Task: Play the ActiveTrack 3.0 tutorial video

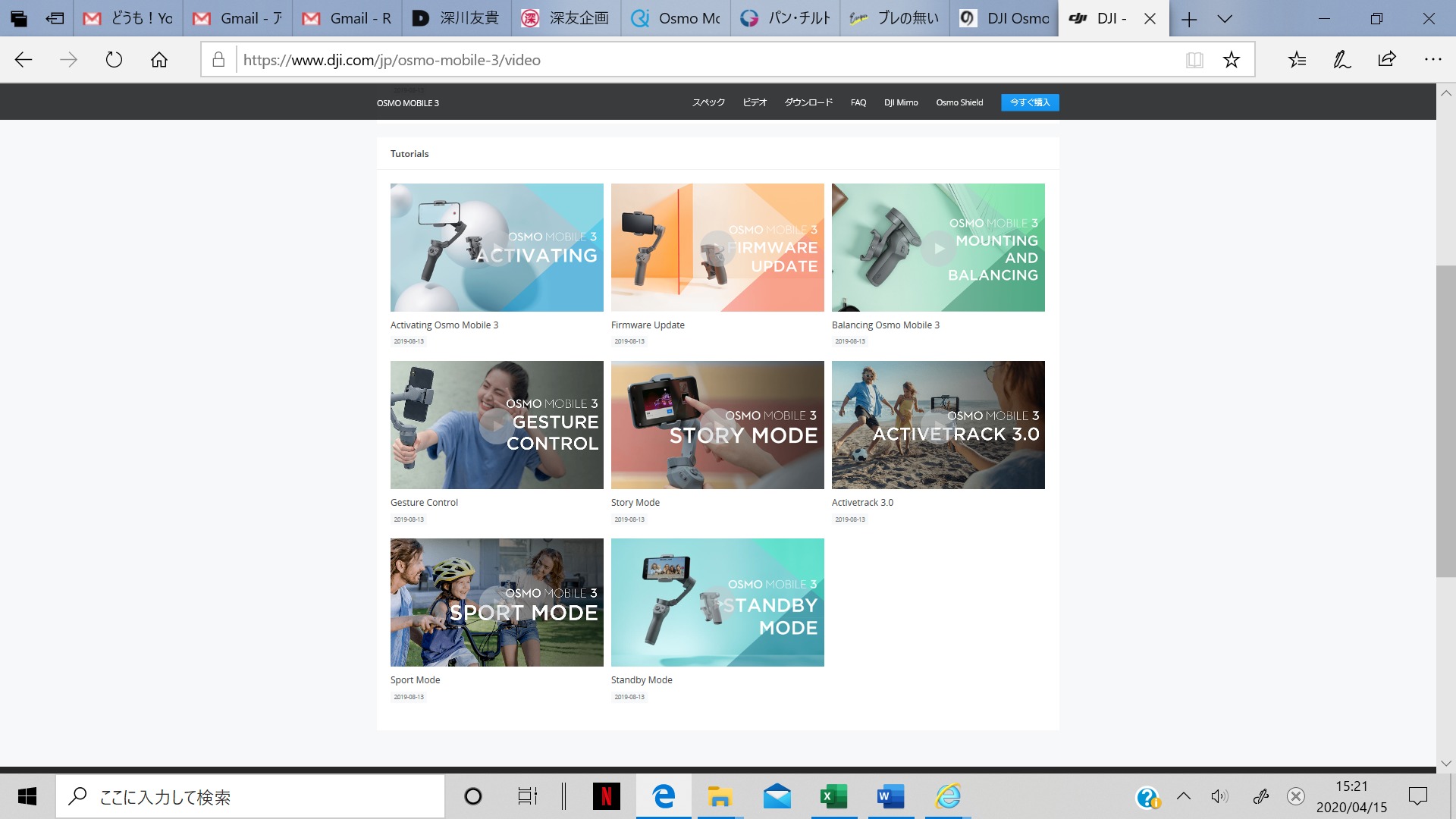Action: pyautogui.click(x=938, y=425)
